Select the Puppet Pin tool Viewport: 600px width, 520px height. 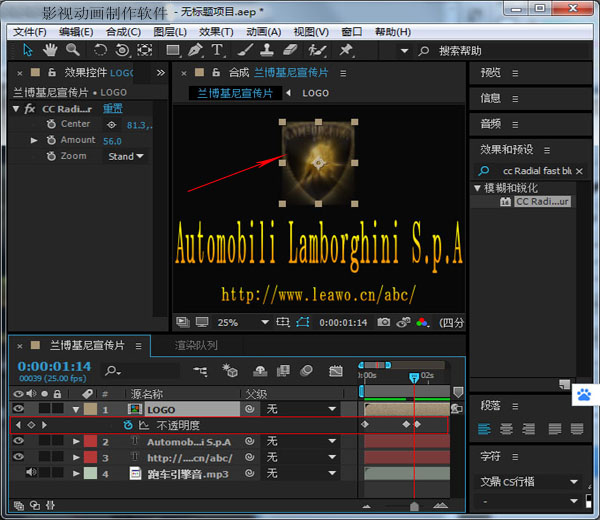[x=346, y=50]
